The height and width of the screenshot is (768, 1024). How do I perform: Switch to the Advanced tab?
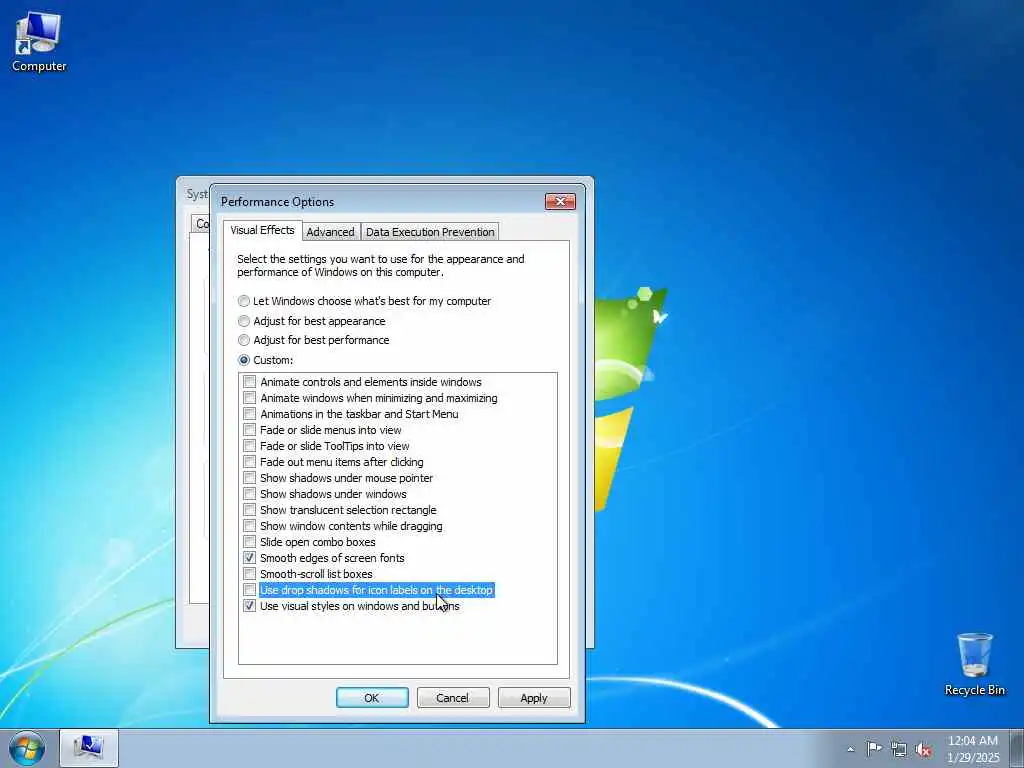click(x=330, y=232)
